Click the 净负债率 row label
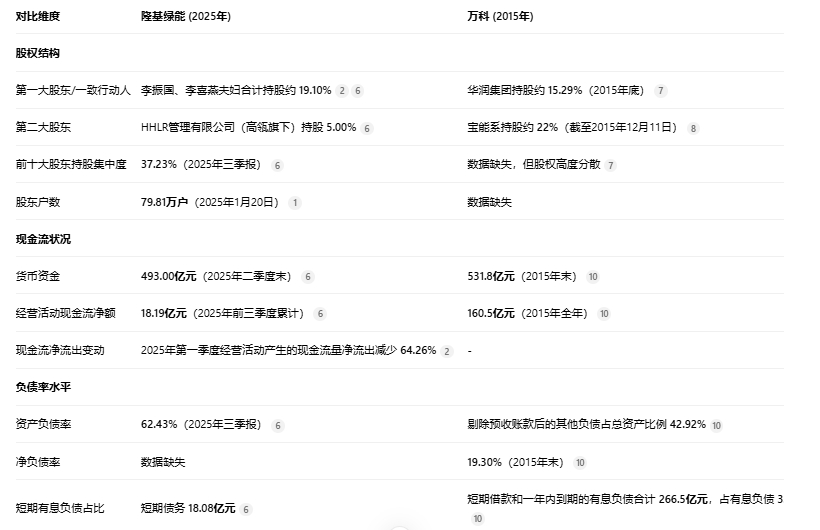This screenshot has height=530, width=820. [38, 462]
